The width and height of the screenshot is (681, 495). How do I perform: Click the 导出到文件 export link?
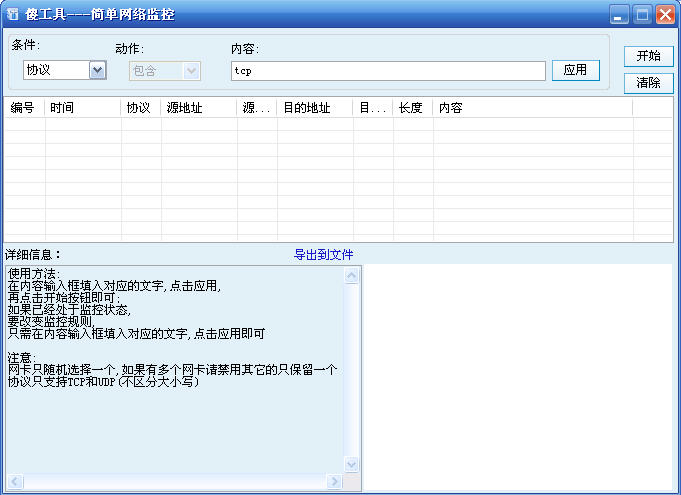coord(323,255)
